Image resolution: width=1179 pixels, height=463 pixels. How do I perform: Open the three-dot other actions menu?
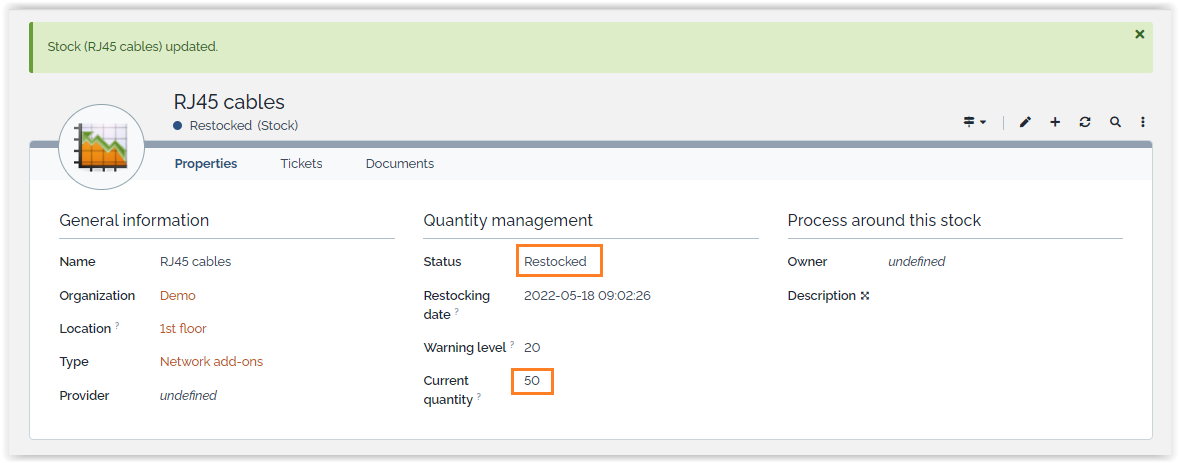(1143, 122)
